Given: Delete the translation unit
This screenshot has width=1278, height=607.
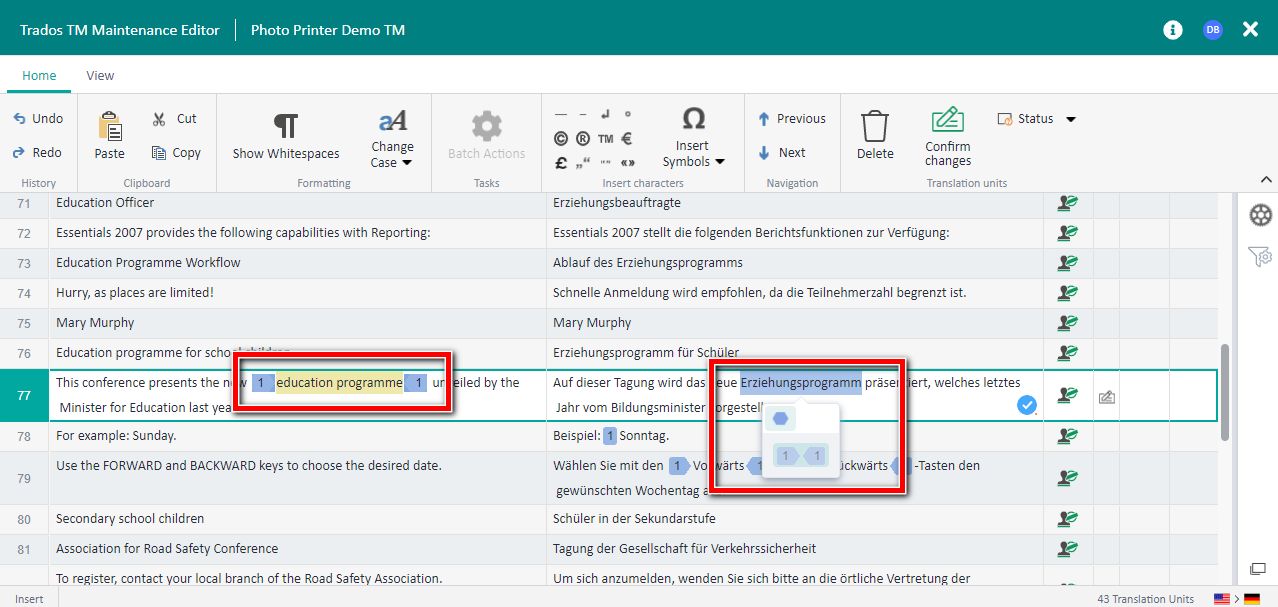Looking at the screenshot, I should tap(875, 135).
